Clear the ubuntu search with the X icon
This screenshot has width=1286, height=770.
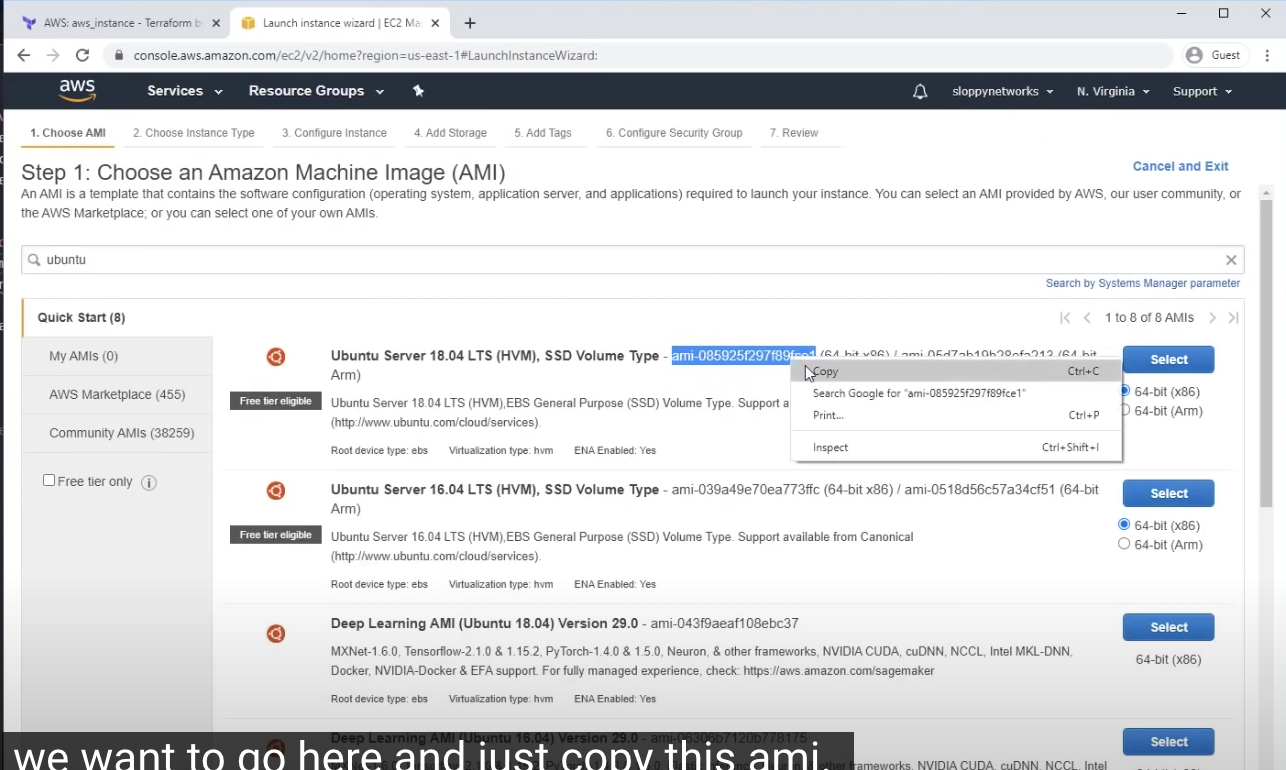point(1231,259)
